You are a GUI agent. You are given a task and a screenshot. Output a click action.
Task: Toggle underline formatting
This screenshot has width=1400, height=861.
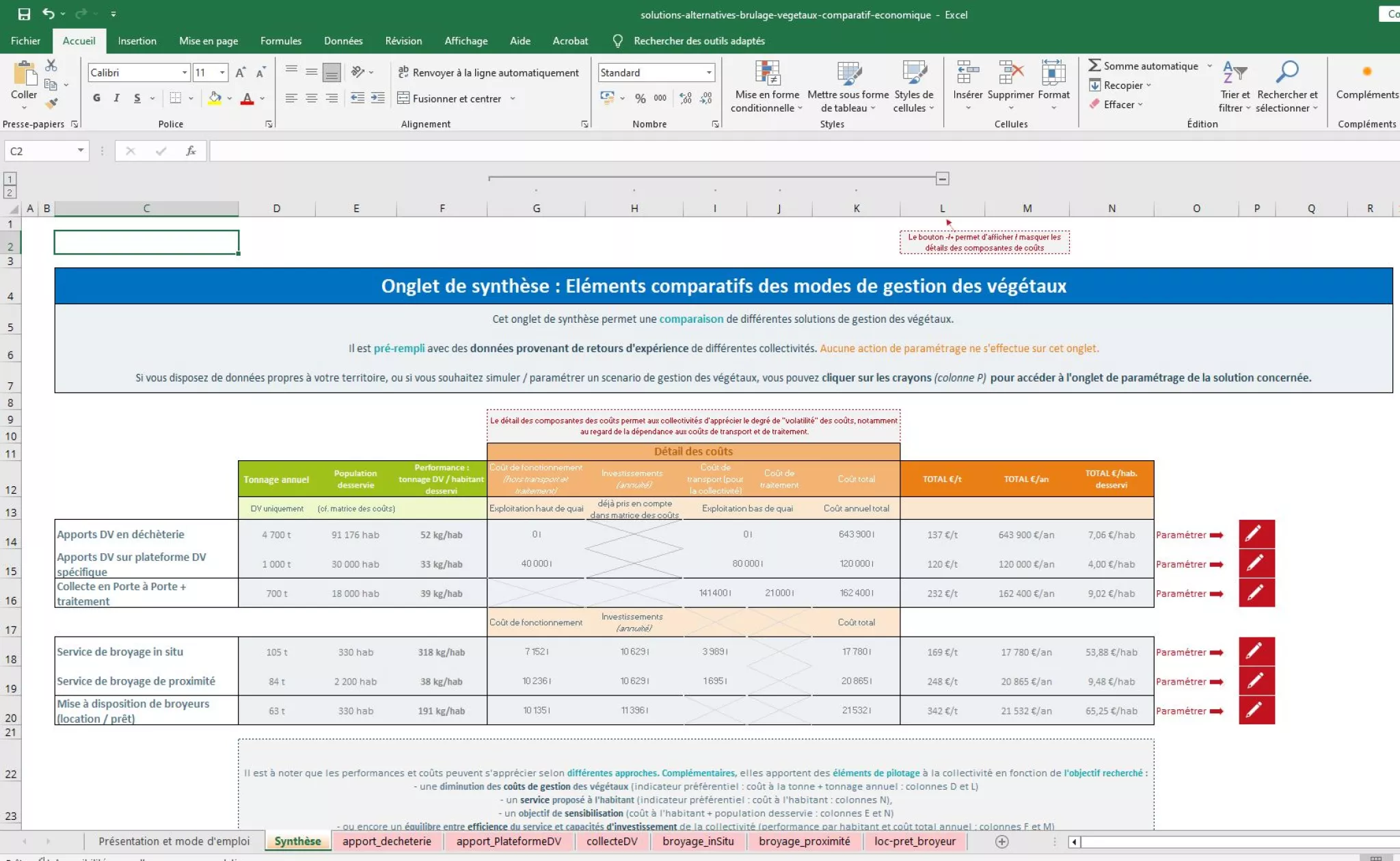tap(137, 98)
